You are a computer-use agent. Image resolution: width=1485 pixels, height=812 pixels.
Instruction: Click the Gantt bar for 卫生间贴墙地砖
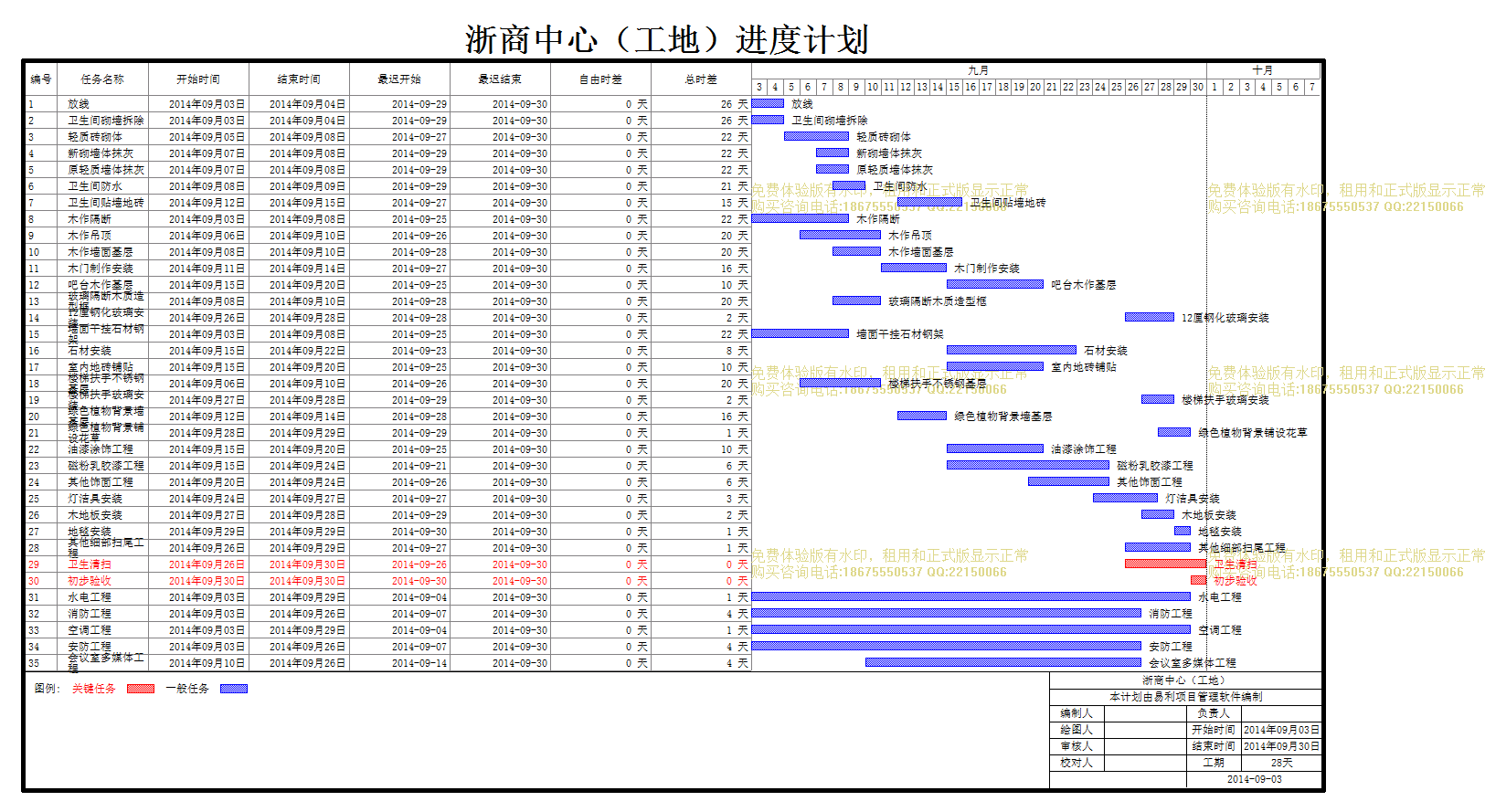click(929, 202)
